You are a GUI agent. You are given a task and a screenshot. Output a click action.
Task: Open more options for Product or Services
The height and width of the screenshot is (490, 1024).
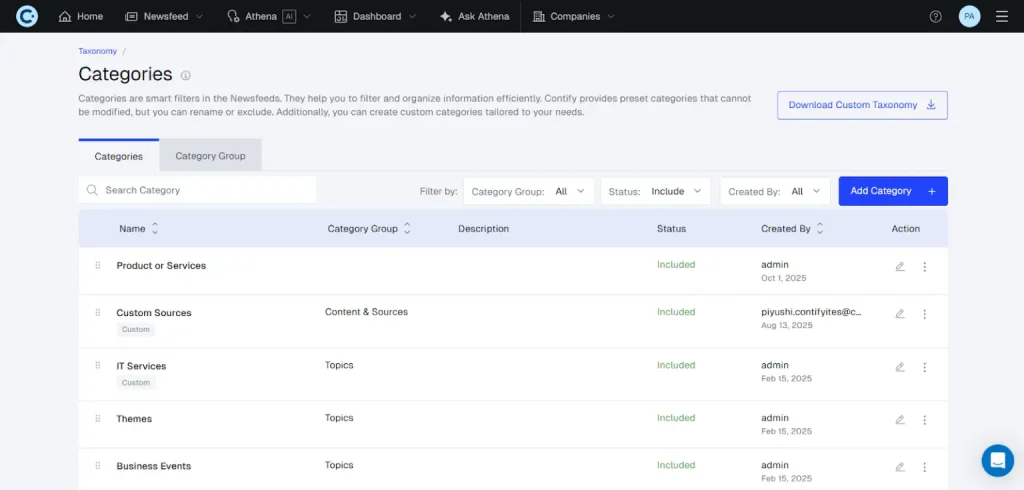pos(924,267)
